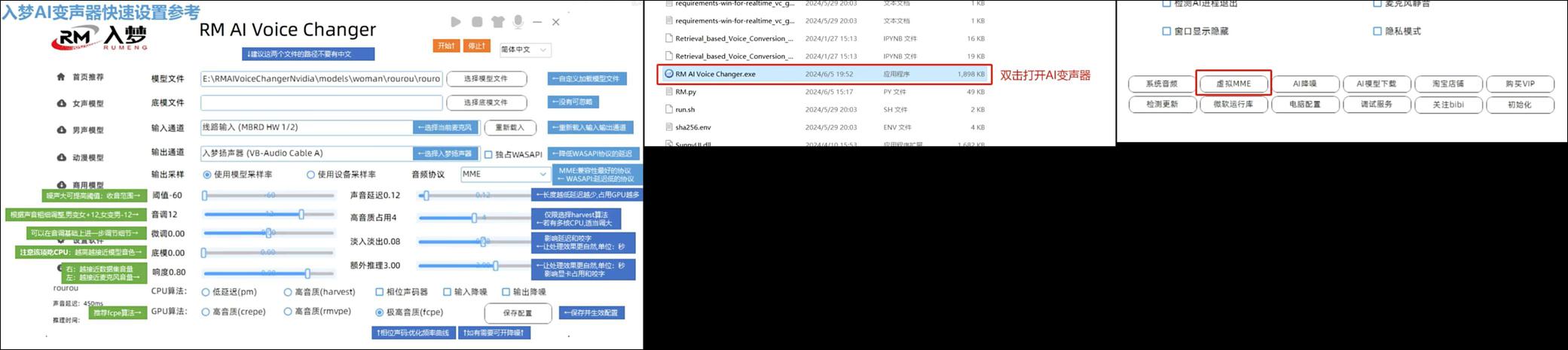Click the 关注bibi button
Screen dimensions: 1568x350
coord(1448,105)
